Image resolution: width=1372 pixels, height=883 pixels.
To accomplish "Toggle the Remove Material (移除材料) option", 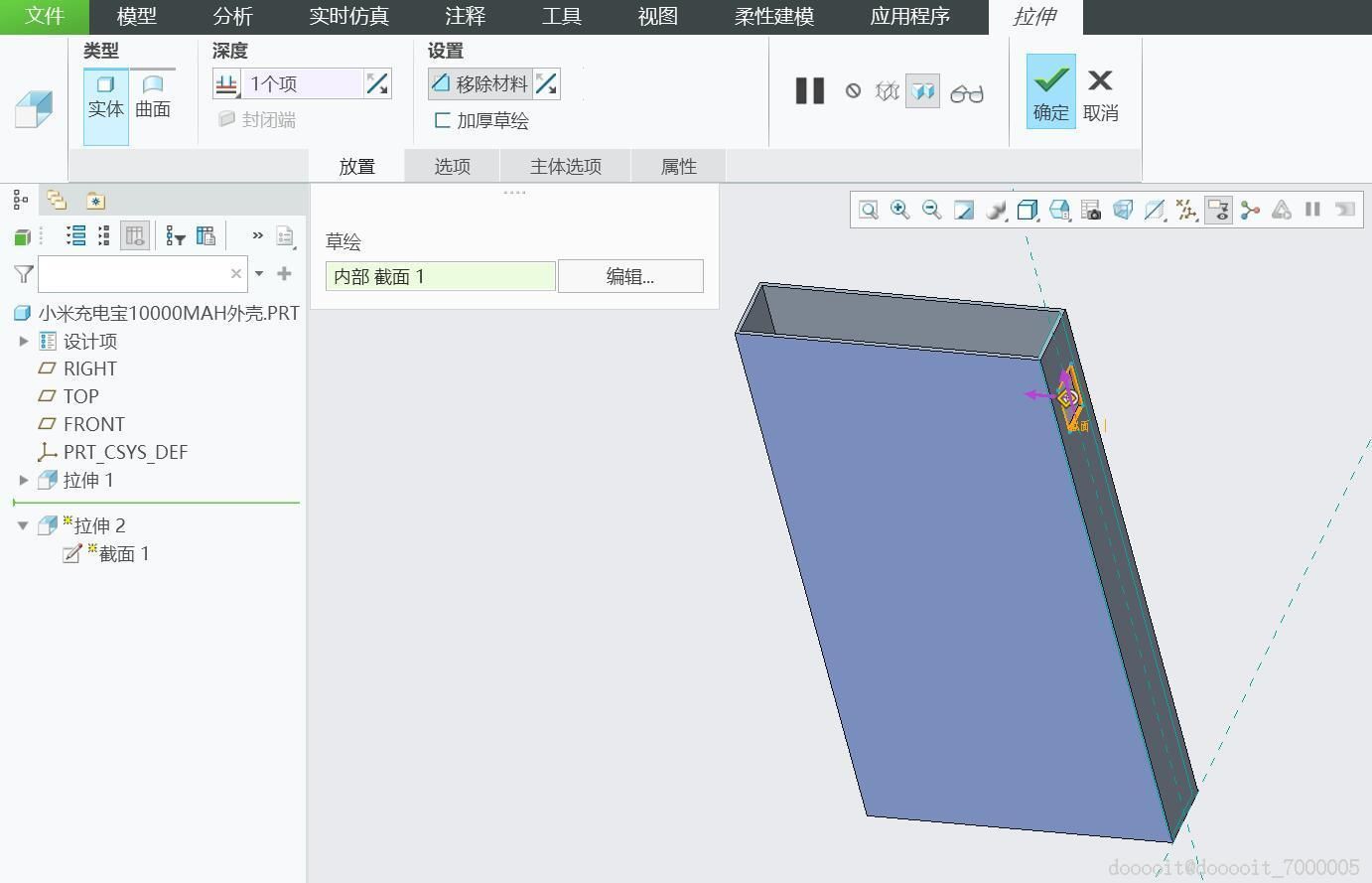I will 480,83.
